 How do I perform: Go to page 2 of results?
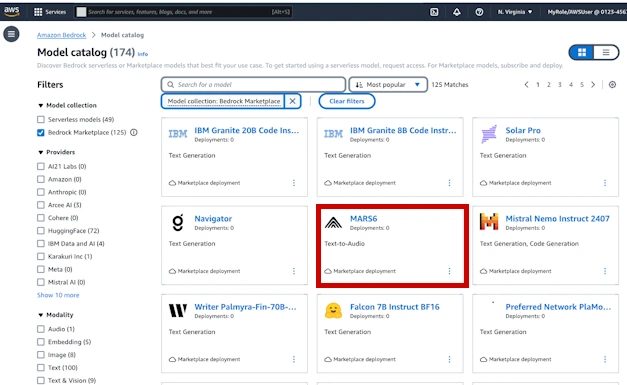[x=549, y=84]
